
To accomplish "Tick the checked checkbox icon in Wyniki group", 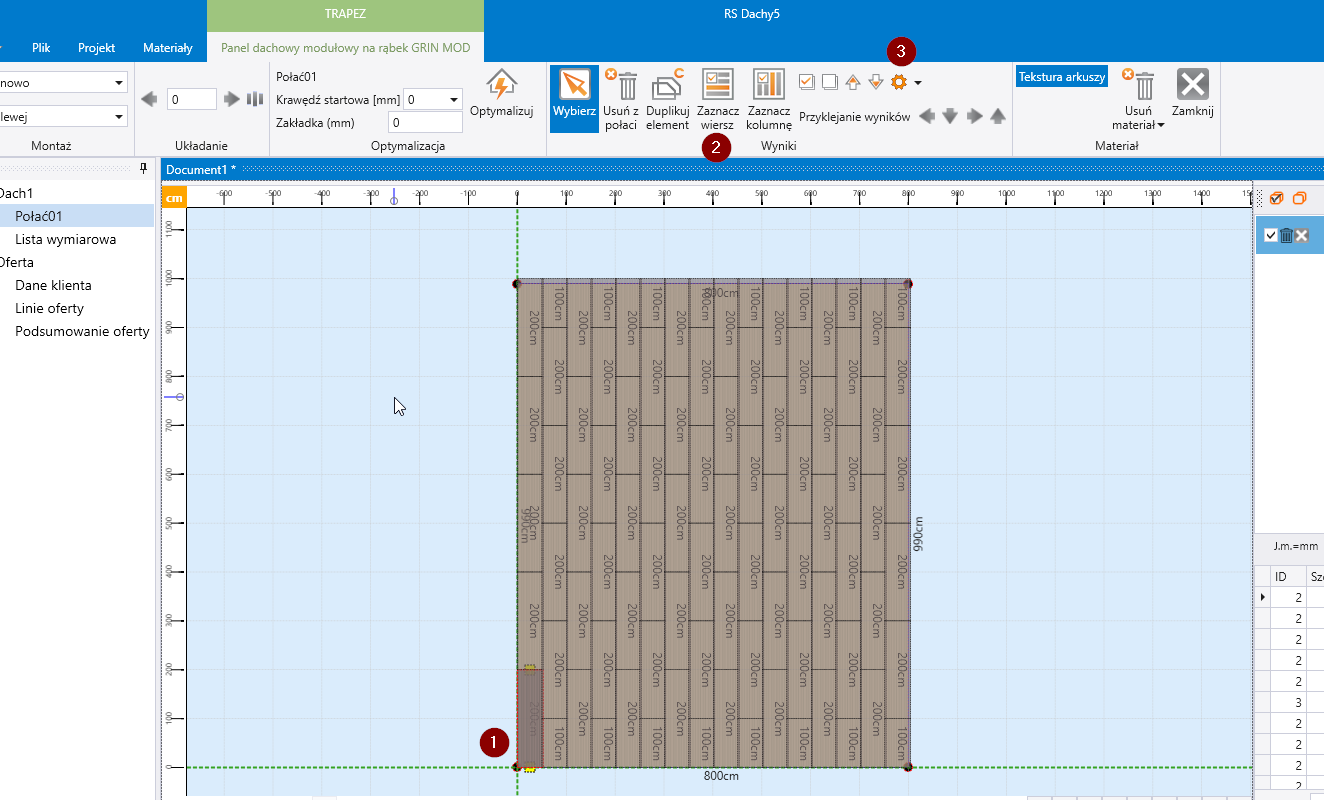I will 807,82.
